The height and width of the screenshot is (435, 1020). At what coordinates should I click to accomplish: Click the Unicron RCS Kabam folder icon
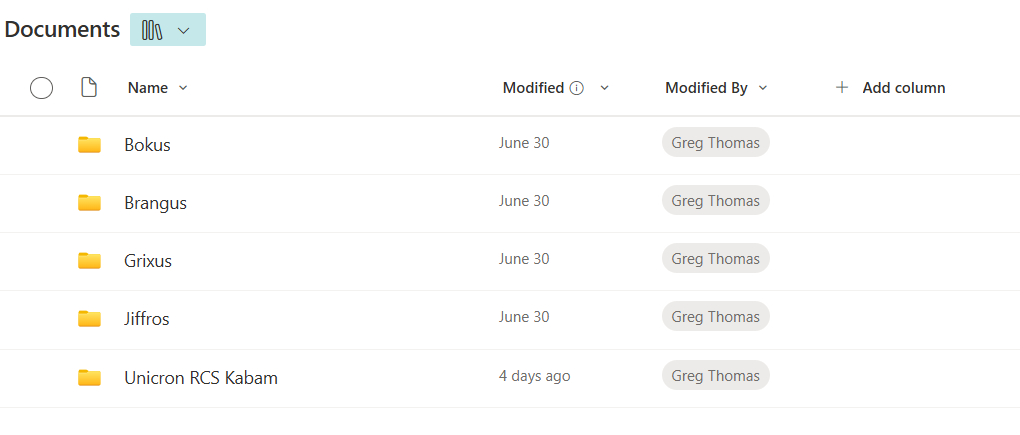tap(89, 377)
